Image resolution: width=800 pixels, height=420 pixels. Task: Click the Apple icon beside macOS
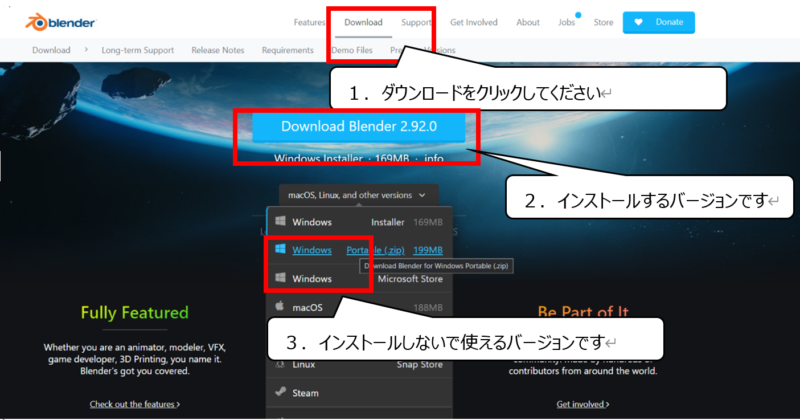280,306
